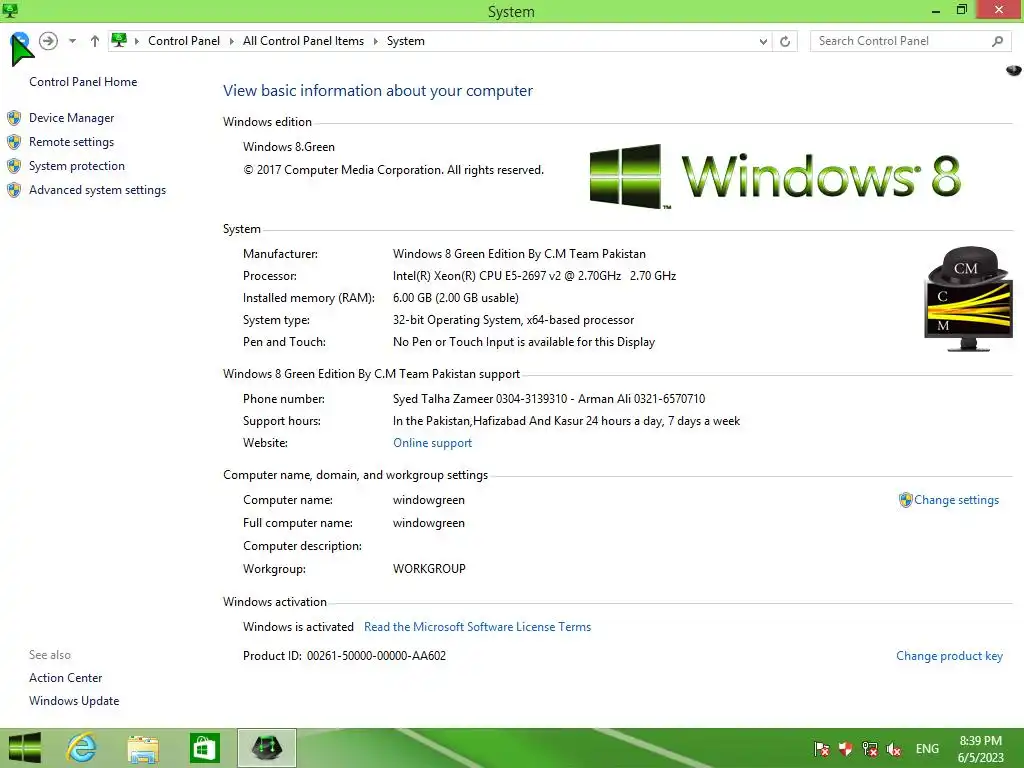Click Windows is activated text
The height and width of the screenshot is (768, 1024).
pos(298,627)
